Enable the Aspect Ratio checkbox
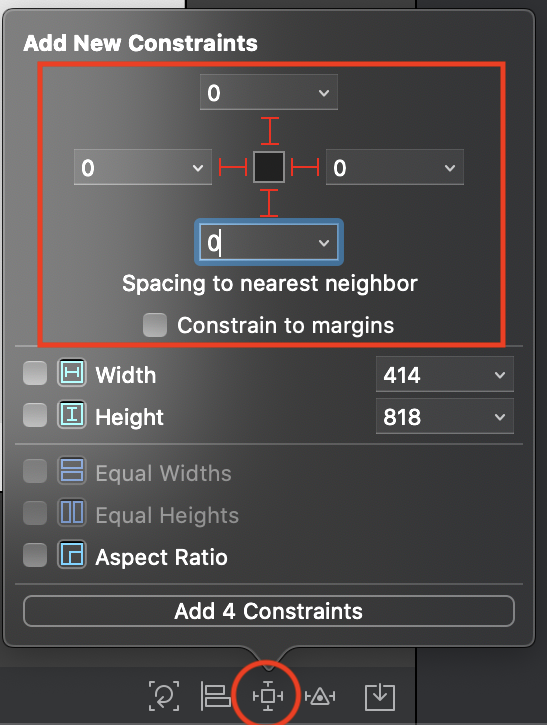 pyautogui.click(x=35, y=555)
